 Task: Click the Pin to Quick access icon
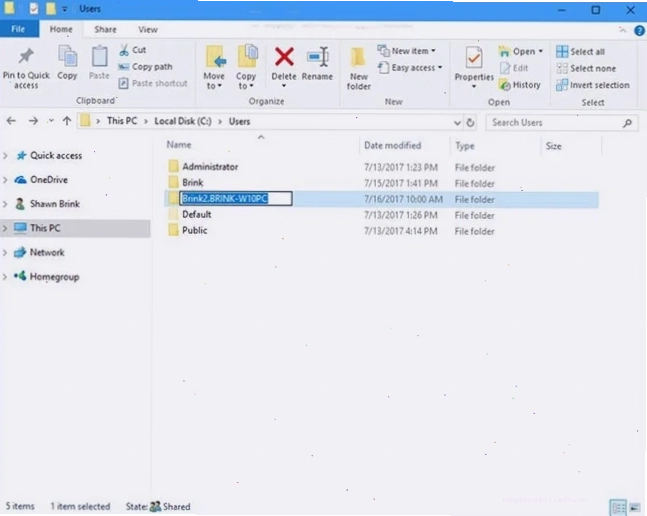pos(26,57)
